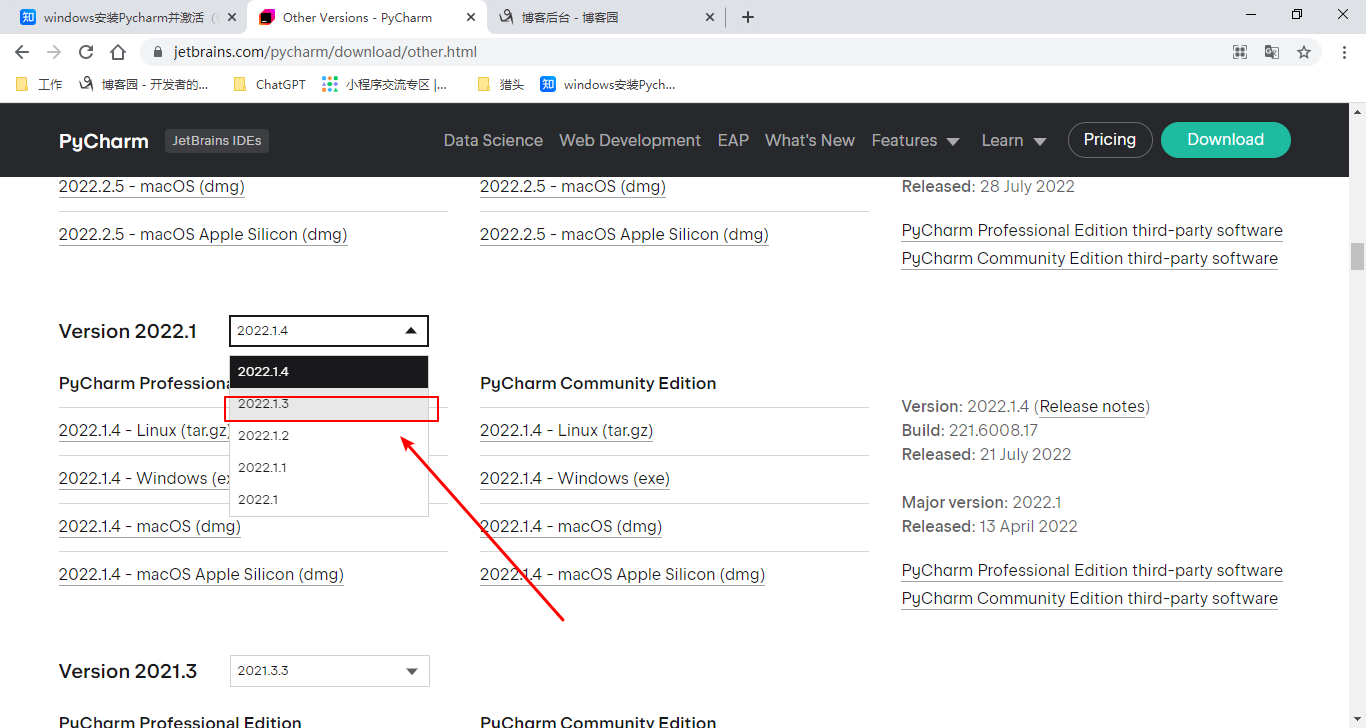Download Professional 2022.2.5 macOS (dmg)
1366x728 pixels.
(x=152, y=187)
